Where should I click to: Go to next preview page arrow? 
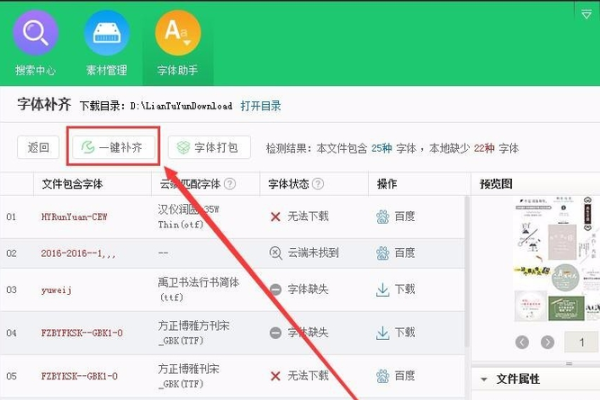pos(548,342)
